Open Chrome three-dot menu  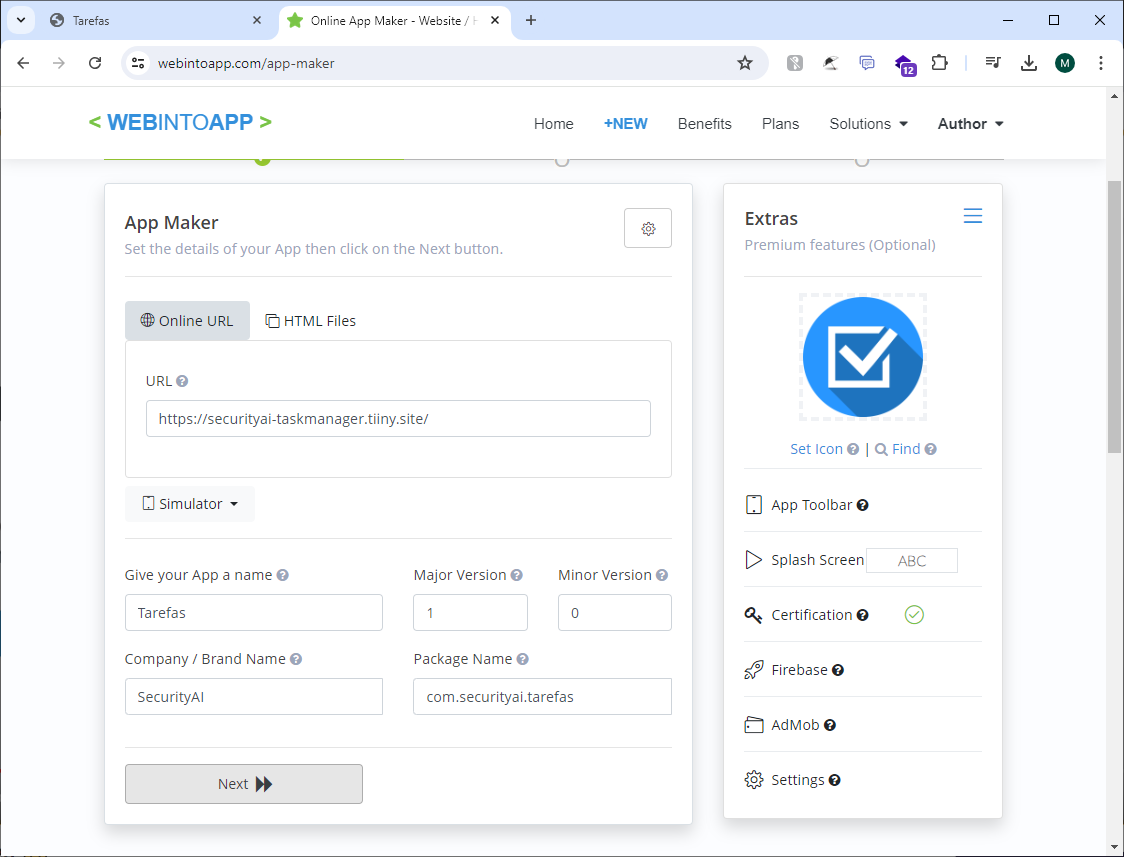1100,63
